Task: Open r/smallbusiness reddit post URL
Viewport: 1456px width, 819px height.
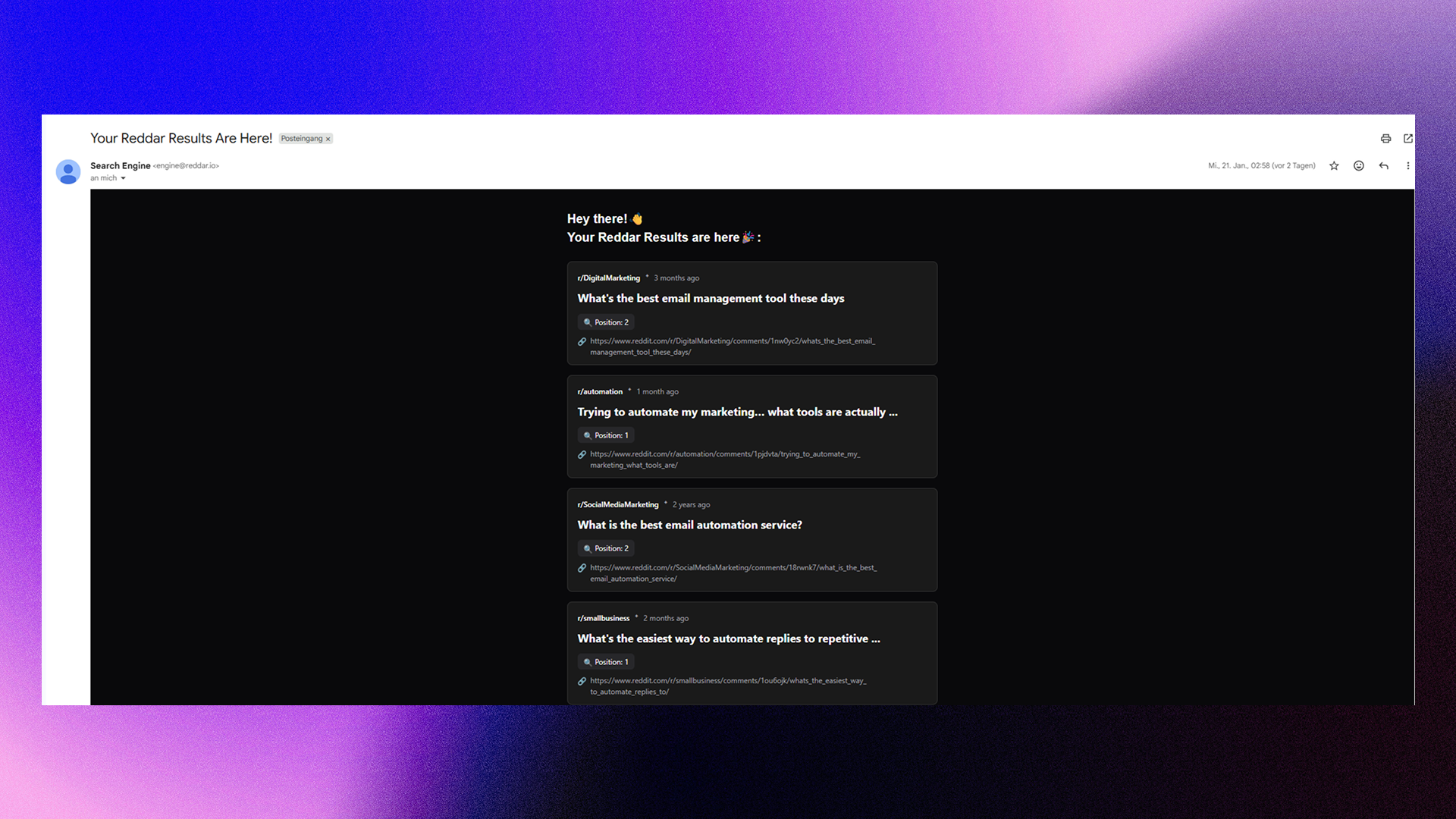Action: point(727,681)
